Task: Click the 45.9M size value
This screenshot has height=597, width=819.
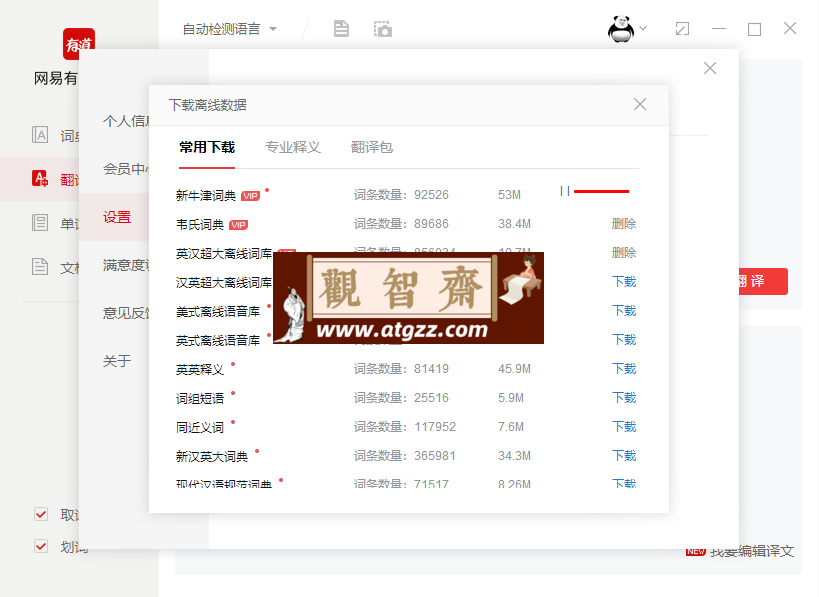Action: click(514, 369)
